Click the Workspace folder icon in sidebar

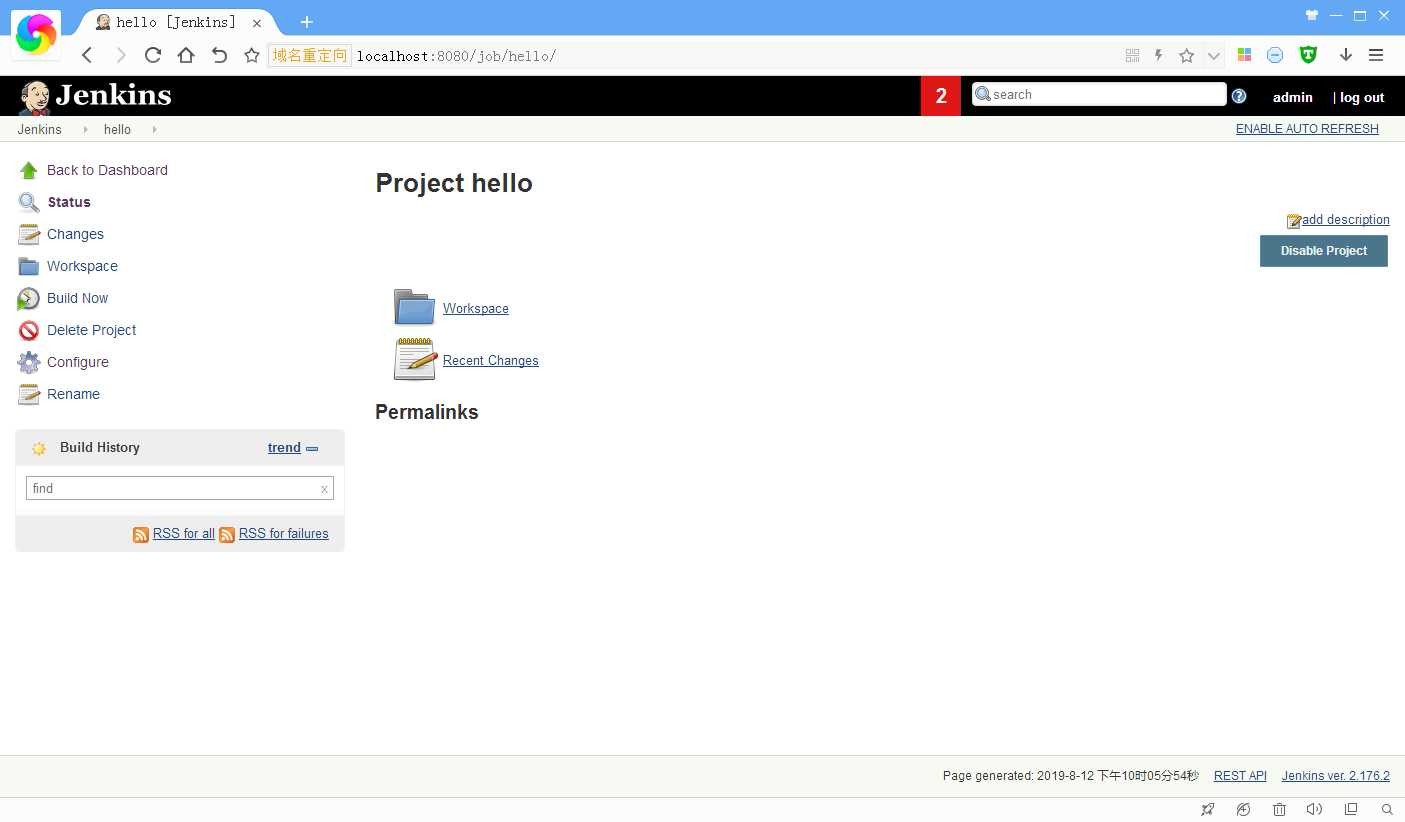pos(29,266)
